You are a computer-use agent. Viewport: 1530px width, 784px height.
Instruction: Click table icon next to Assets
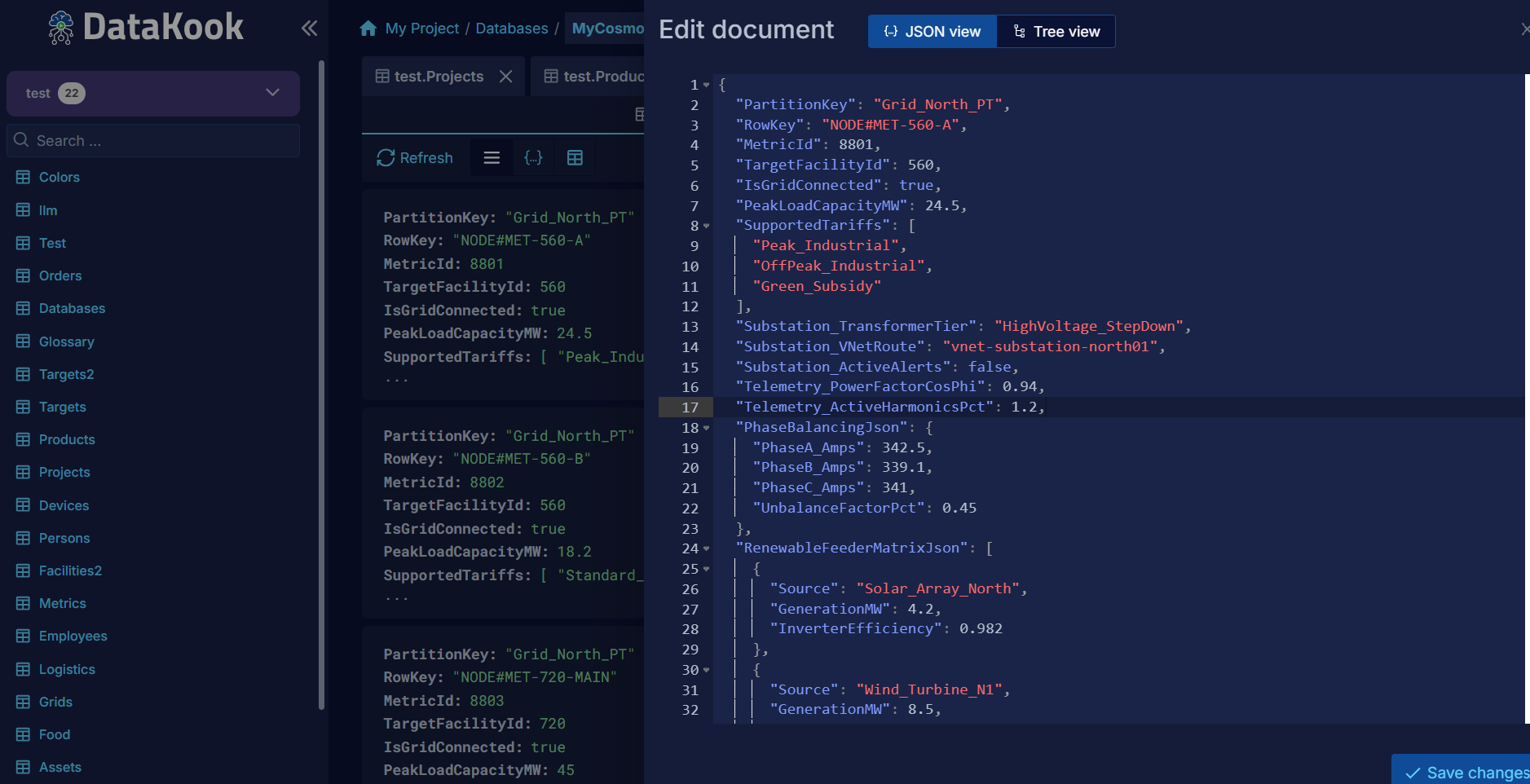coord(23,767)
